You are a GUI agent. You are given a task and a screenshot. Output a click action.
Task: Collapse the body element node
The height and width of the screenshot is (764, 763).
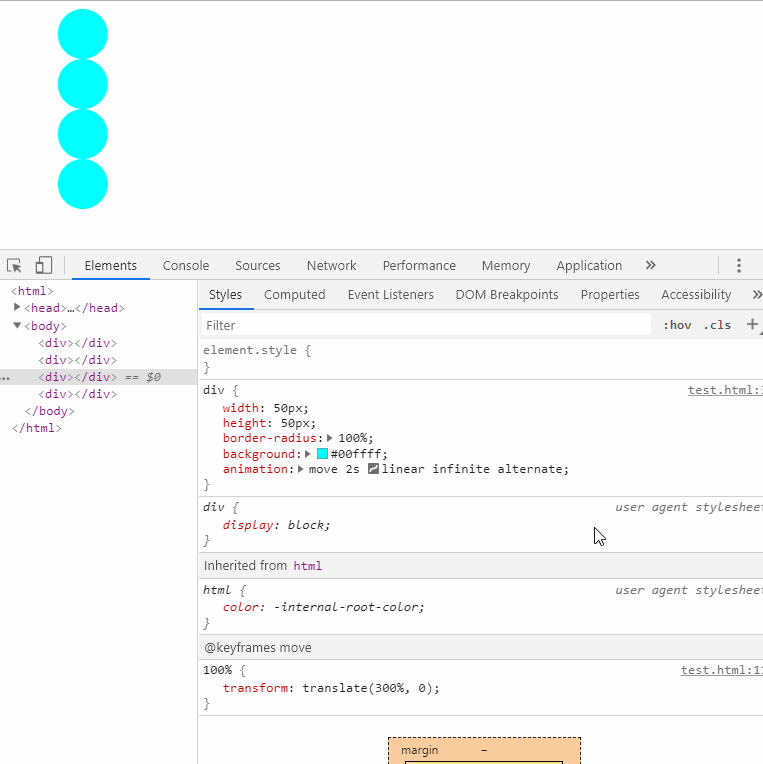(x=17, y=325)
